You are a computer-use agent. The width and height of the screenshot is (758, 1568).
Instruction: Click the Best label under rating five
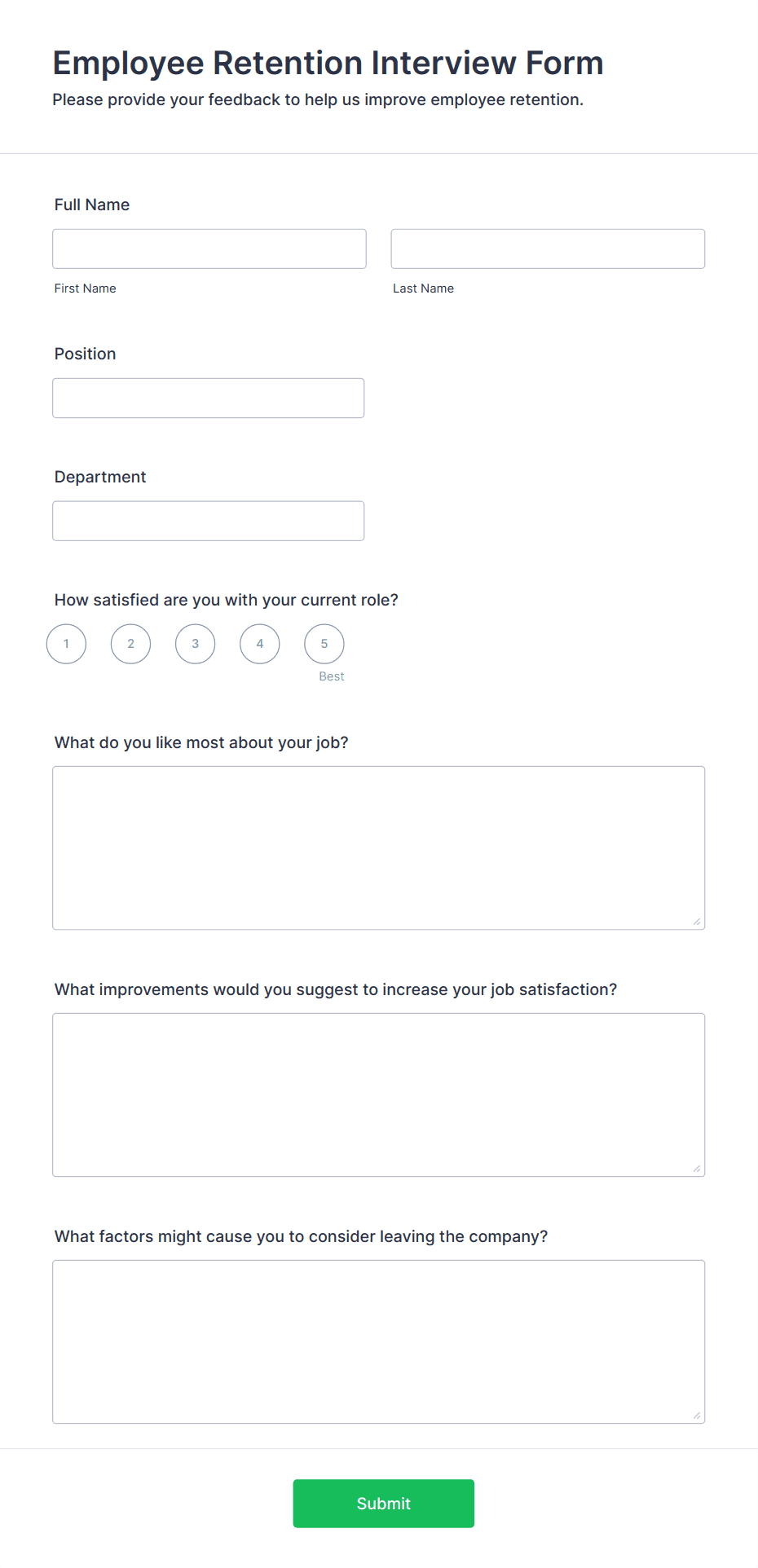pyautogui.click(x=332, y=676)
